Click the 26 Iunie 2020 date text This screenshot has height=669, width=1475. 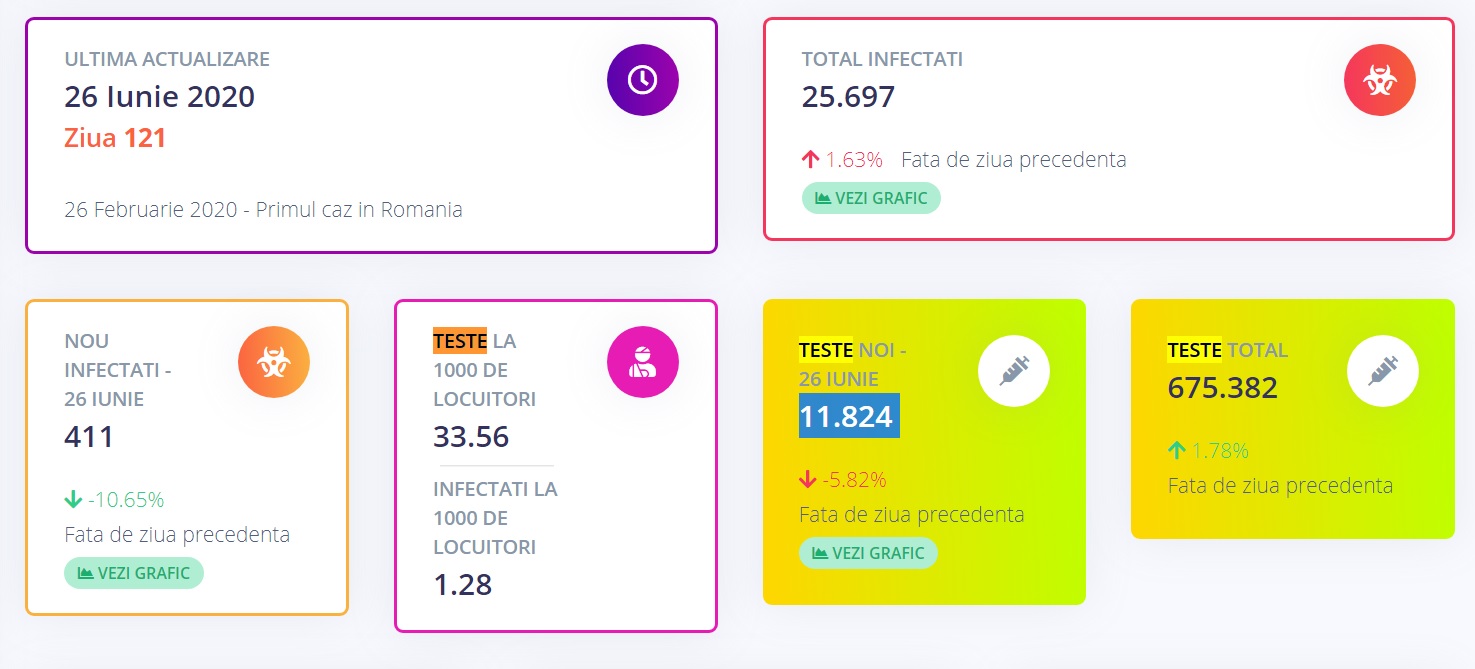[160, 97]
